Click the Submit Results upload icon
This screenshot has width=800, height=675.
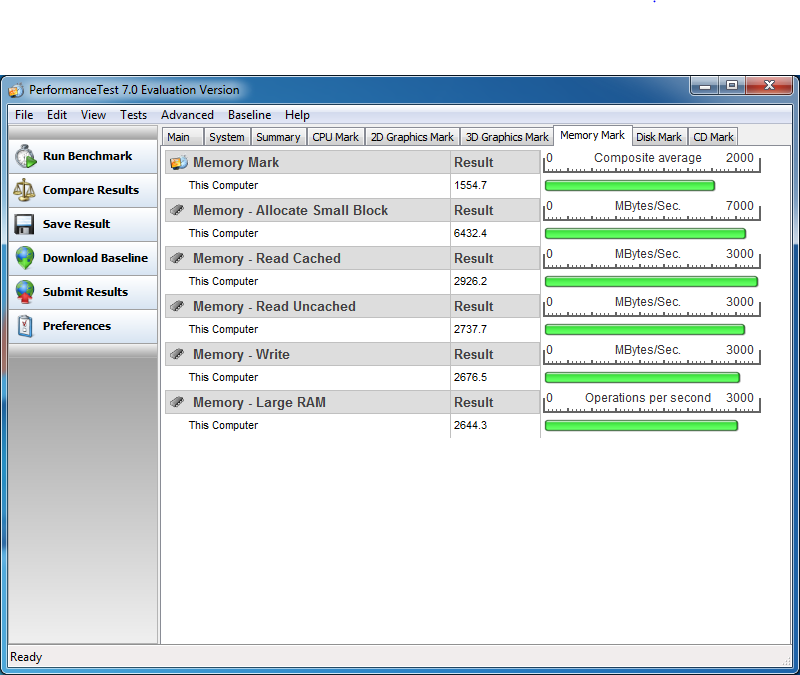click(26, 292)
